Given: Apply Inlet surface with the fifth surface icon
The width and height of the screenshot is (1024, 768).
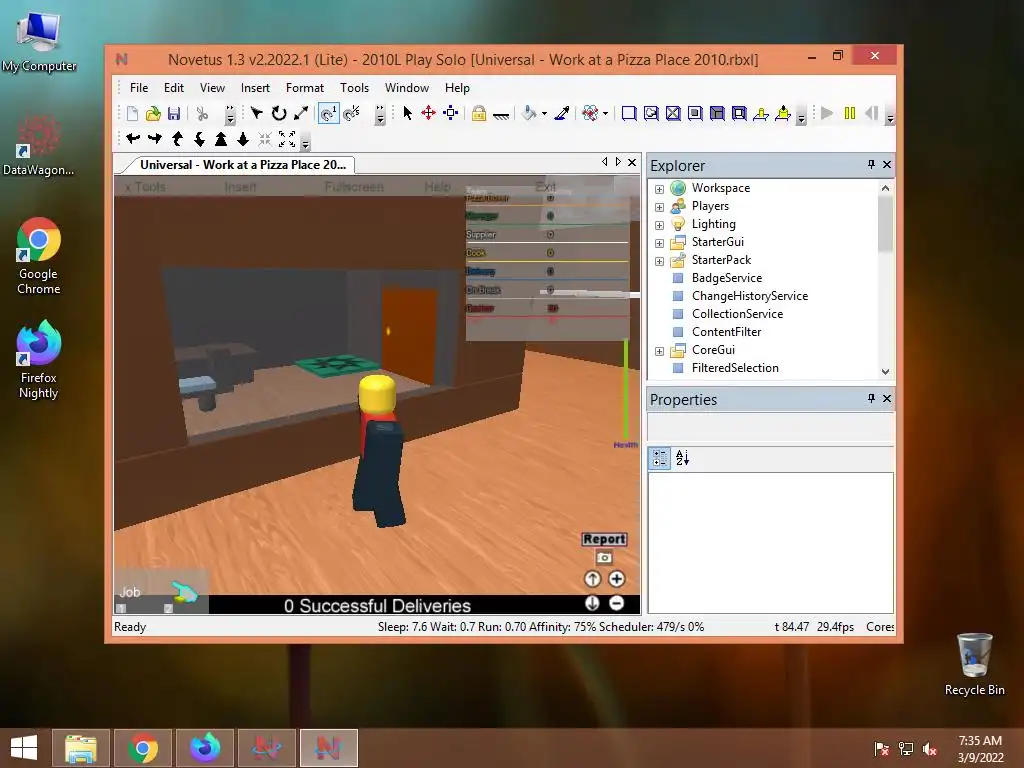Looking at the screenshot, I should [717, 114].
